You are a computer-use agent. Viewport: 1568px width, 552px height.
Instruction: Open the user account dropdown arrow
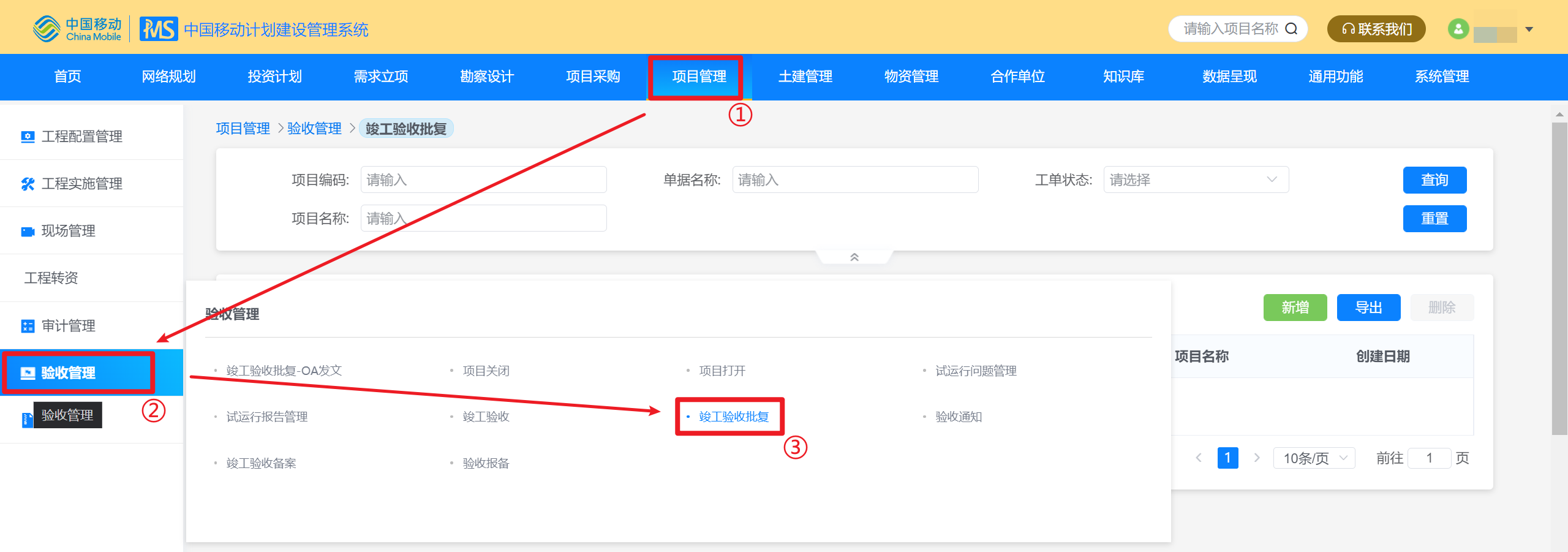(1529, 29)
